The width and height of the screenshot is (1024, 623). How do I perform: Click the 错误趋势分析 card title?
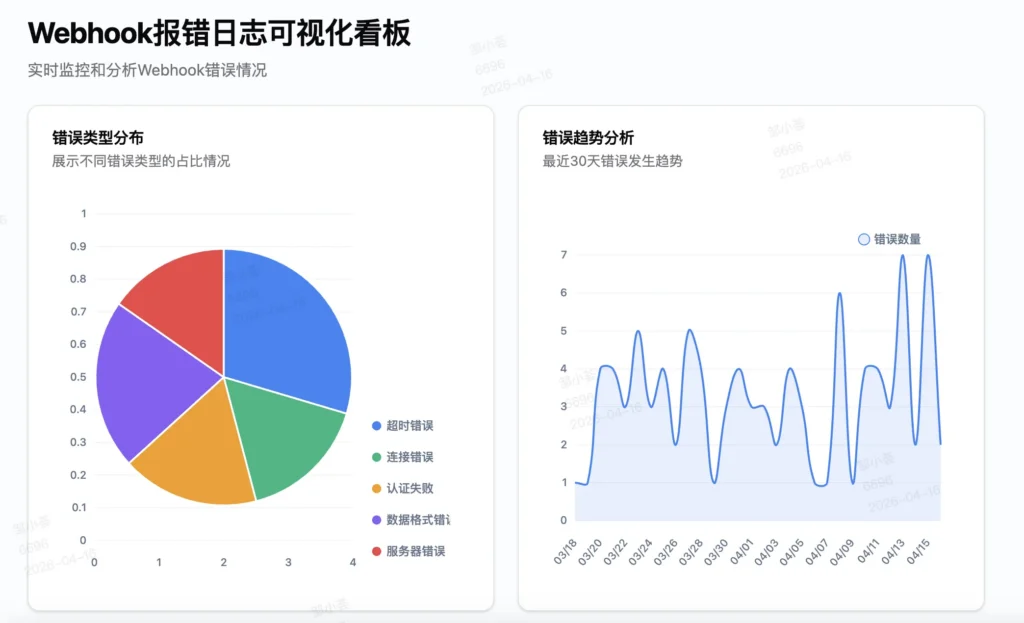pyautogui.click(x=588, y=138)
